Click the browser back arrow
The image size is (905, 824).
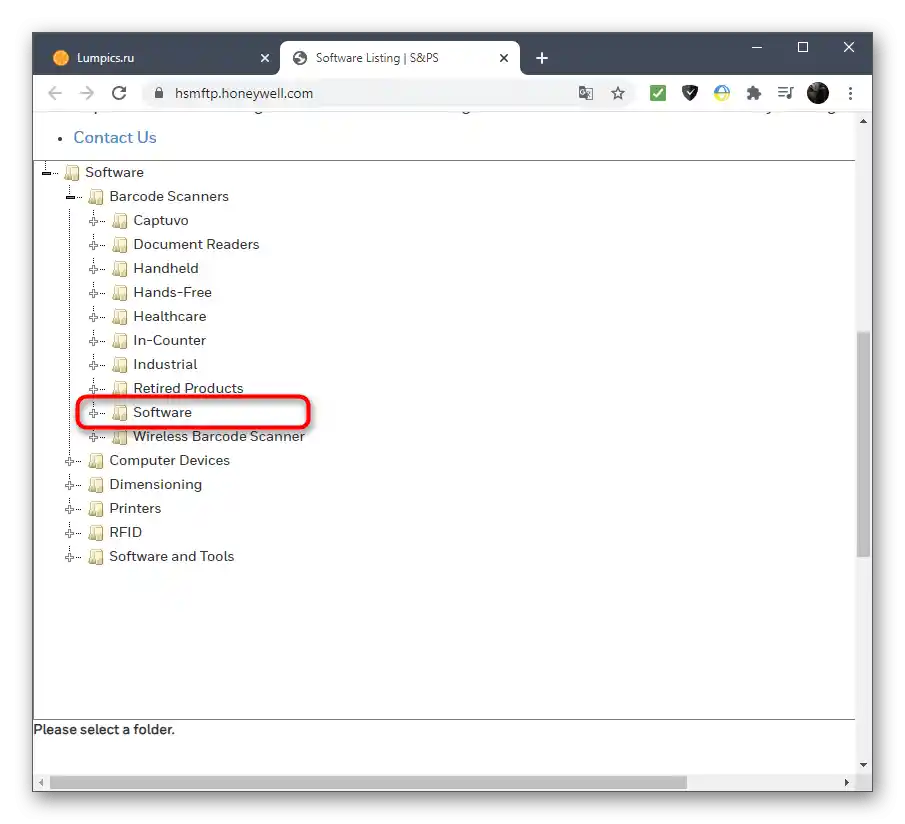[55, 93]
